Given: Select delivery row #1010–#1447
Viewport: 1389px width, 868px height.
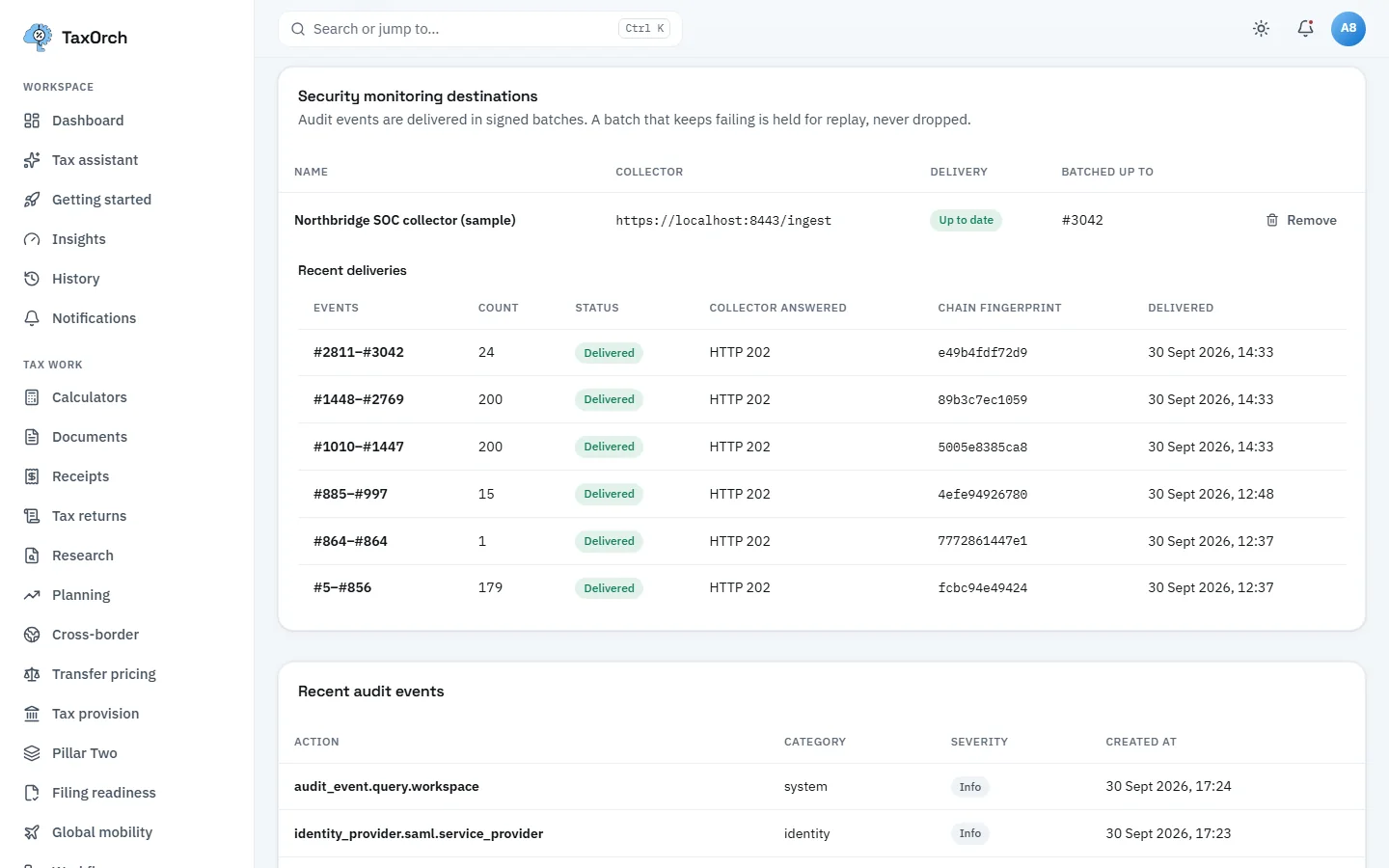Looking at the screenshot, I should [822, 447].
